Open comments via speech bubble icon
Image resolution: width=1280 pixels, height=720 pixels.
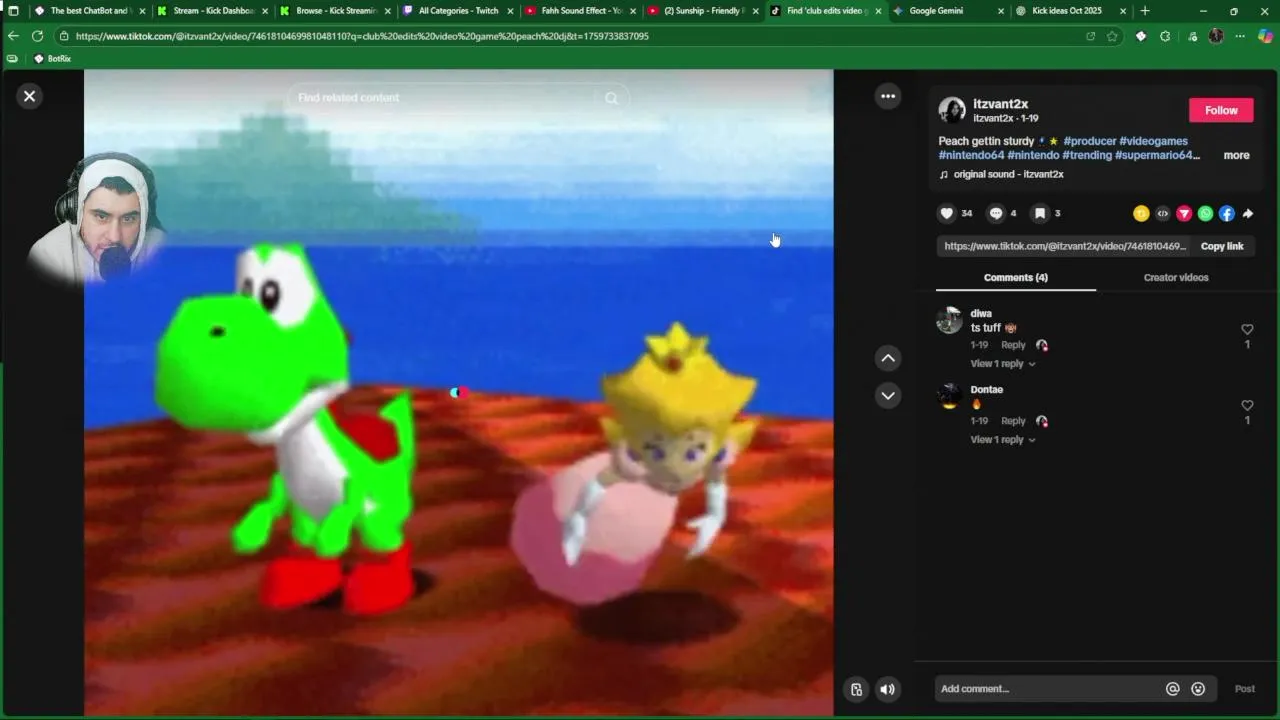[996, 213]
